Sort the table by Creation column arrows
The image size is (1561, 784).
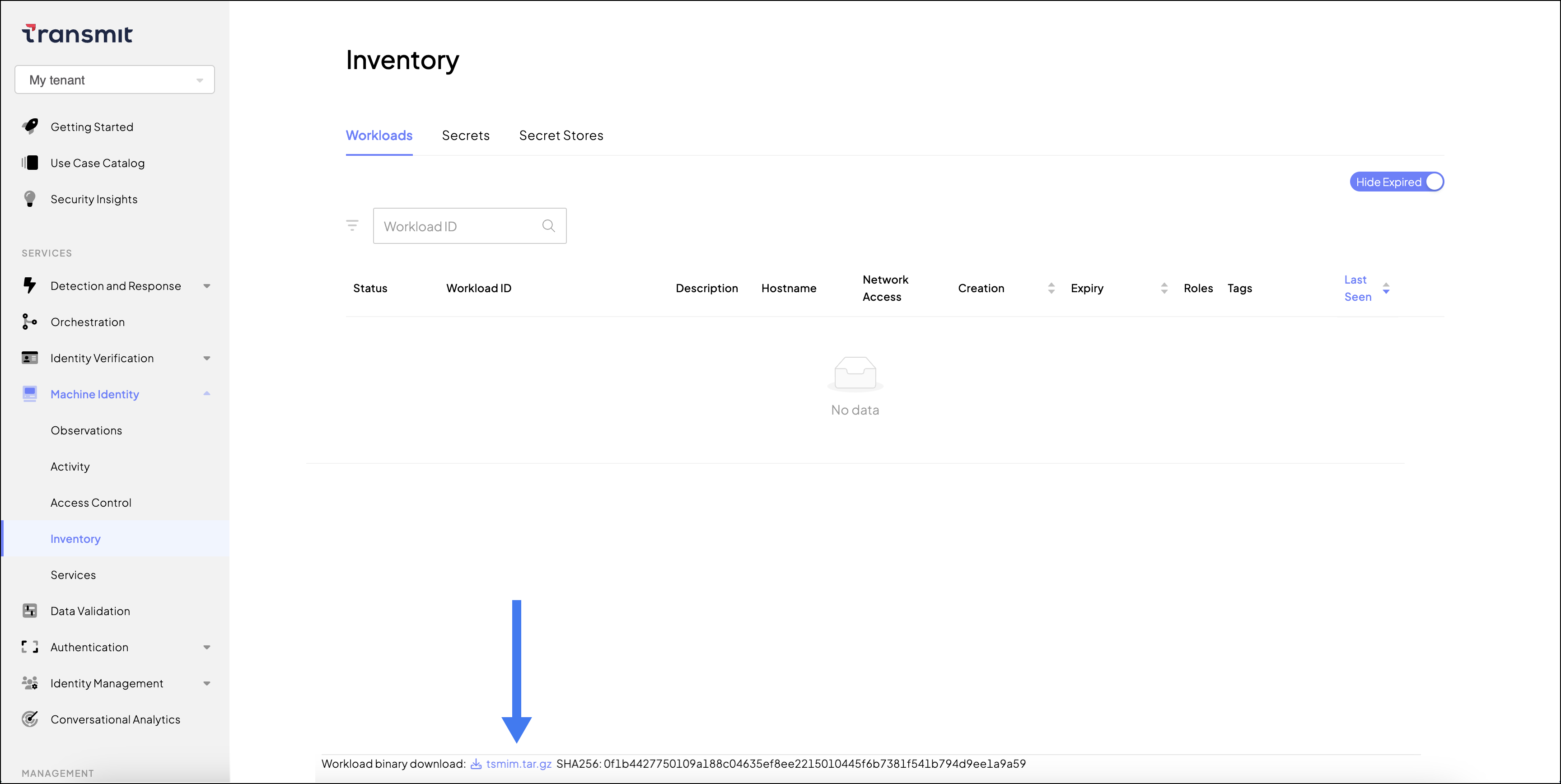tap(1052, 289)
